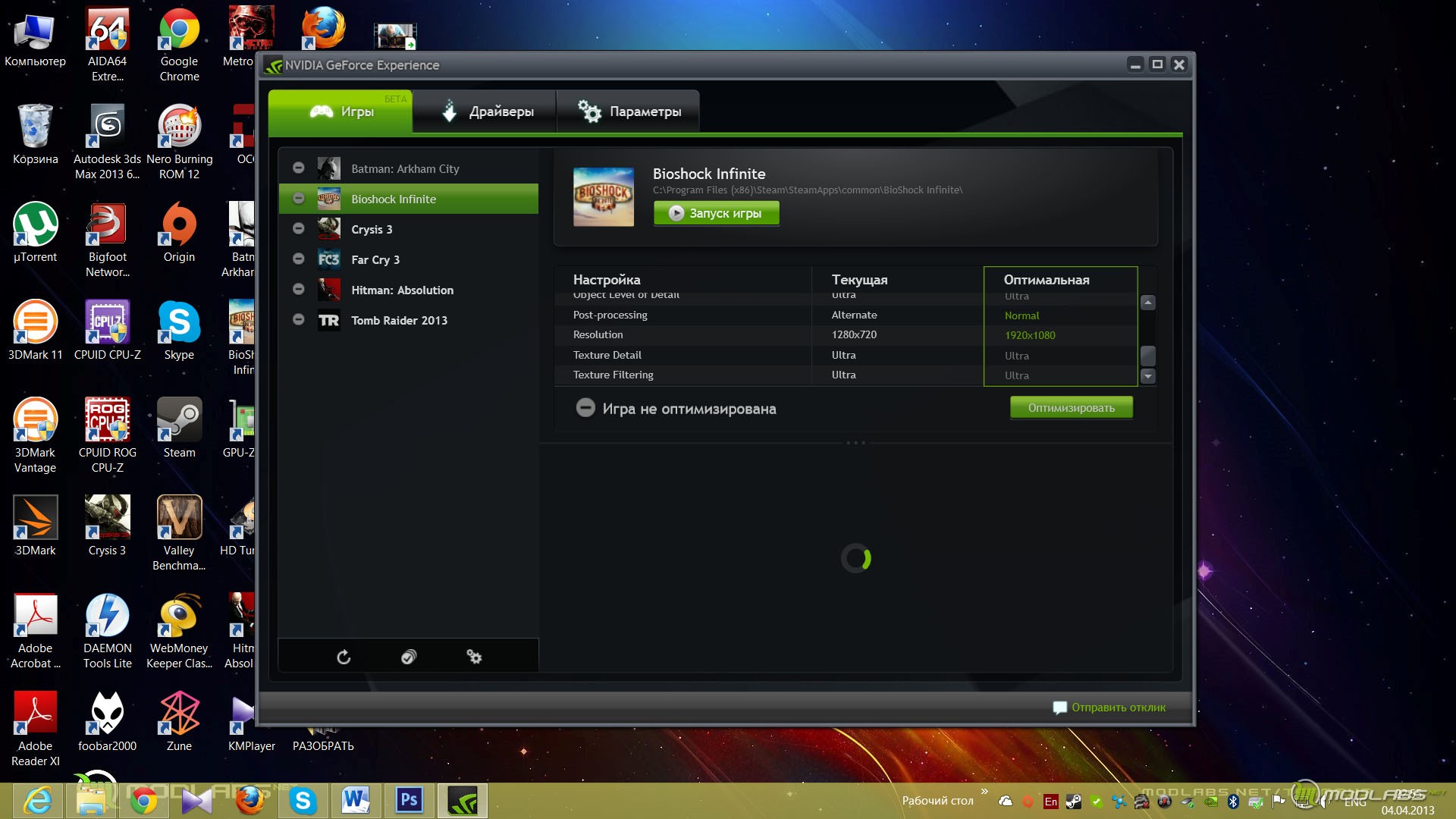
Task: Open the Драйверы tab in GeForce Experience
Action: 488,111
